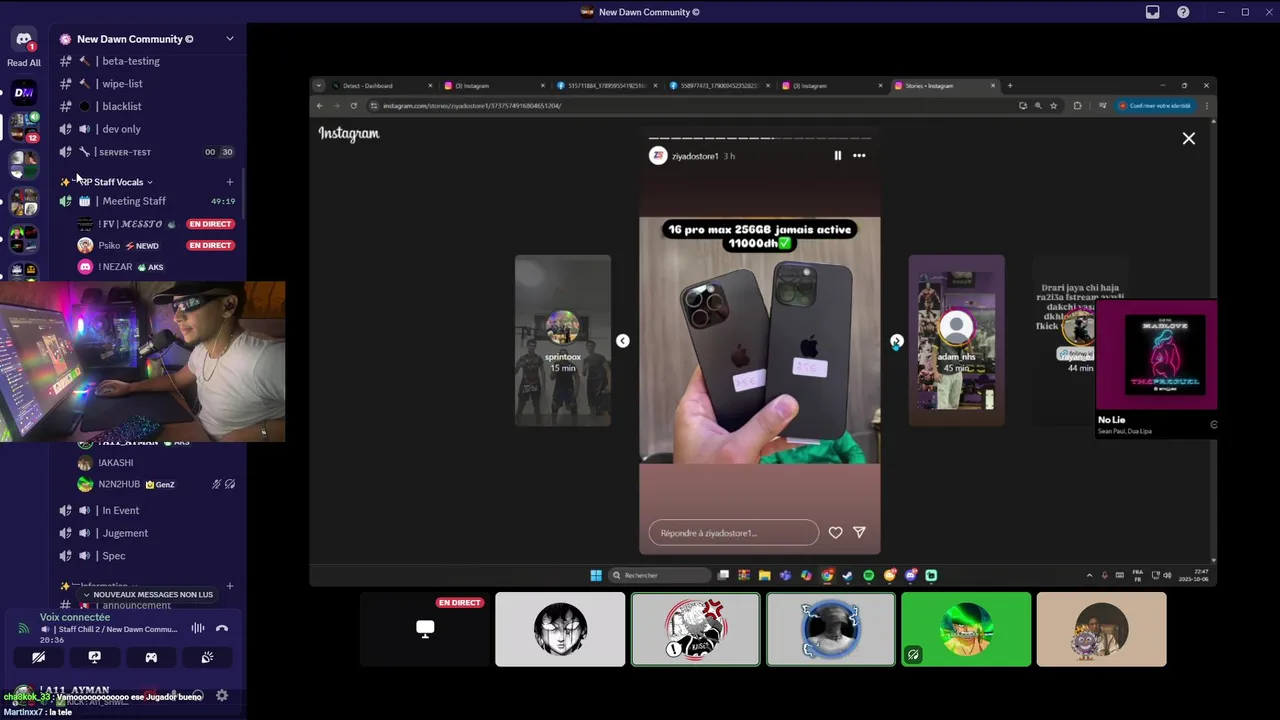Open voice connection signal details icon

tap(23, 629)
